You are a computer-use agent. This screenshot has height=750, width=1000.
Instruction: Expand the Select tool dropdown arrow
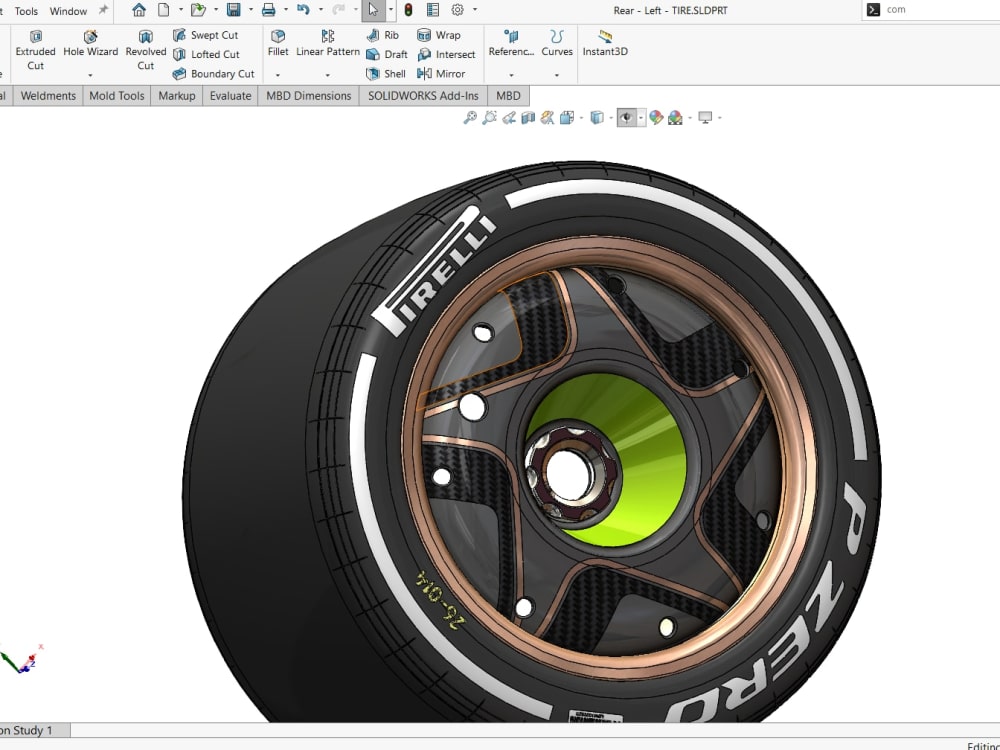point(390,10)
